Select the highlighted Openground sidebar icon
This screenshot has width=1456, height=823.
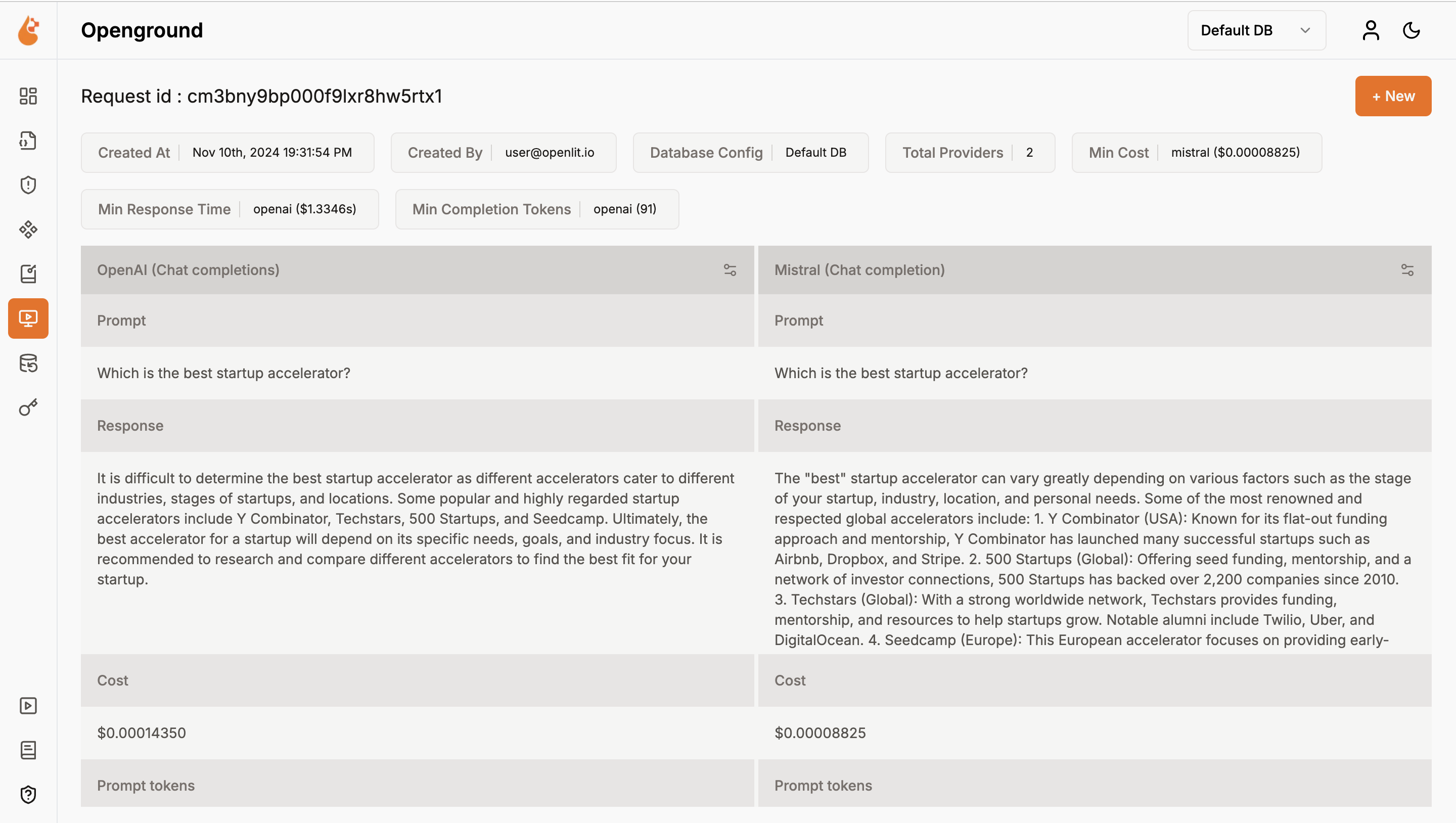tap(28, 318)
